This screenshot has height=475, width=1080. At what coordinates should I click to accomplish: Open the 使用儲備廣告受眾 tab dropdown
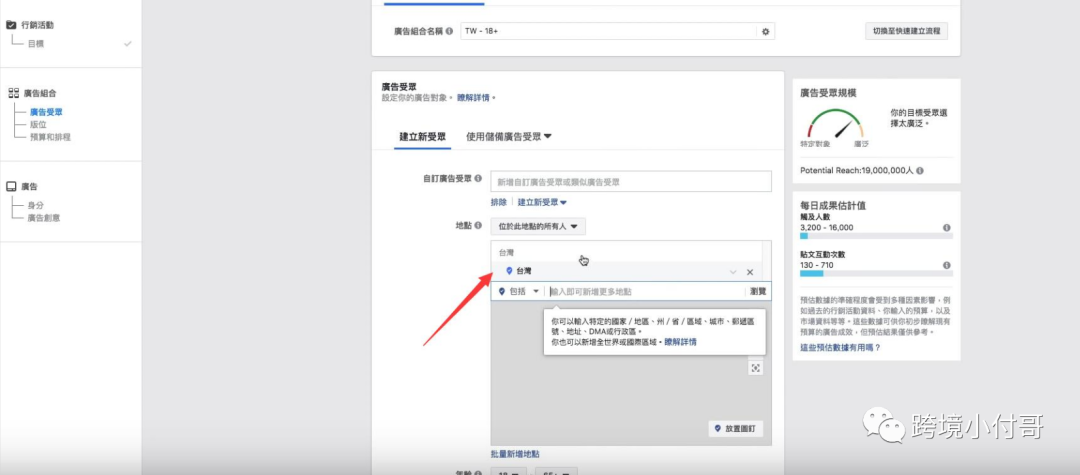click(x=509, y=136)
